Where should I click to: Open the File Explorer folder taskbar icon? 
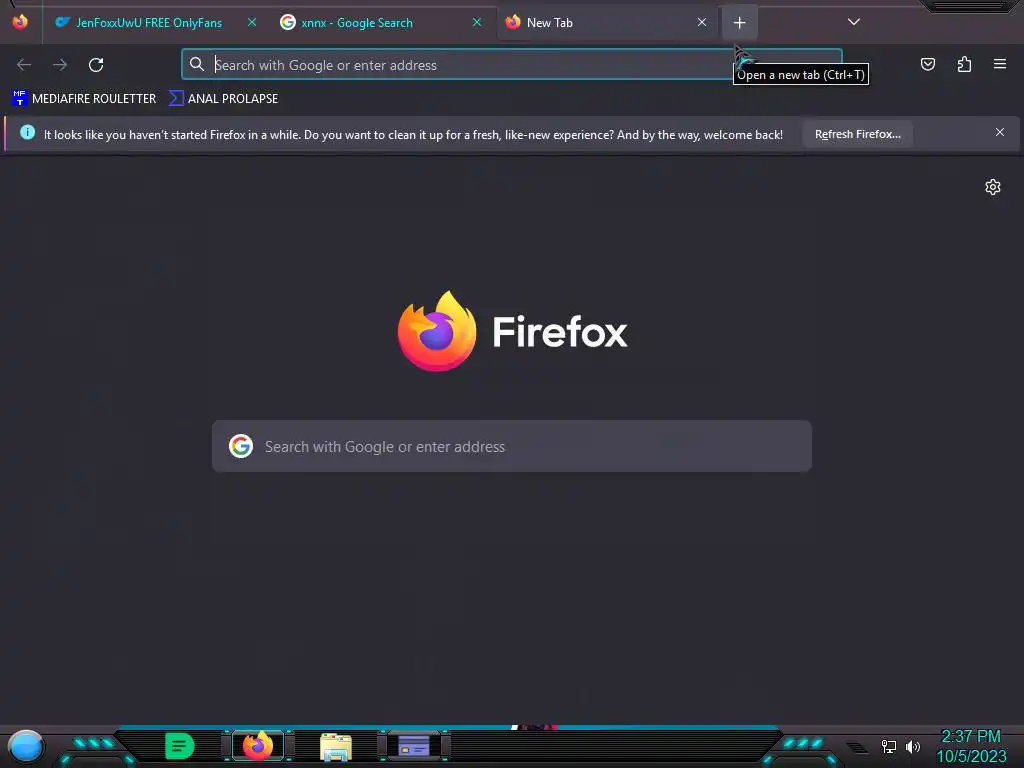pos(336,747)
